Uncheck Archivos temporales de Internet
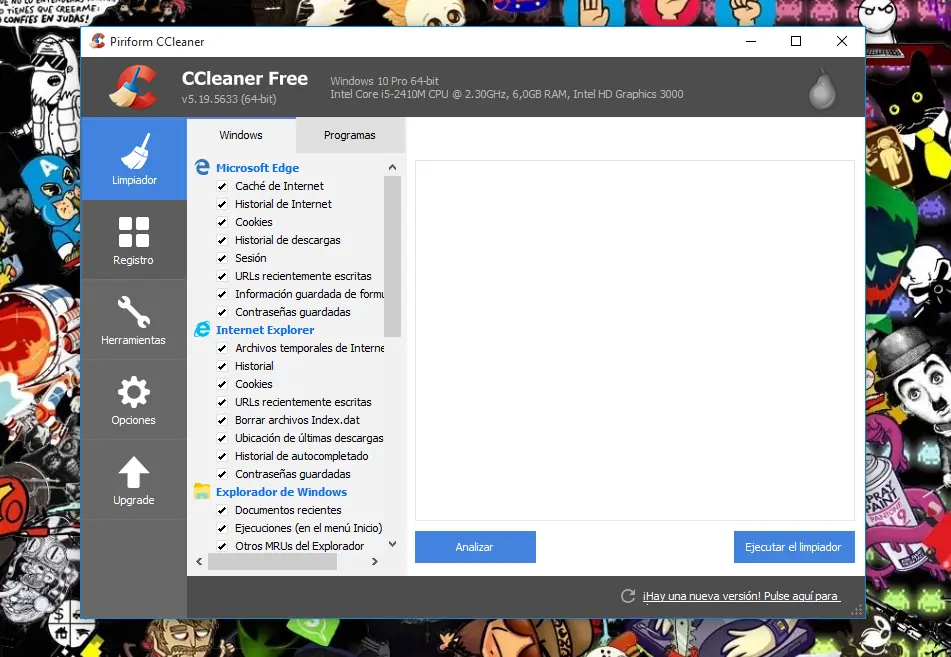The height and width of the screenshot is (657, 951). [222, 348]
